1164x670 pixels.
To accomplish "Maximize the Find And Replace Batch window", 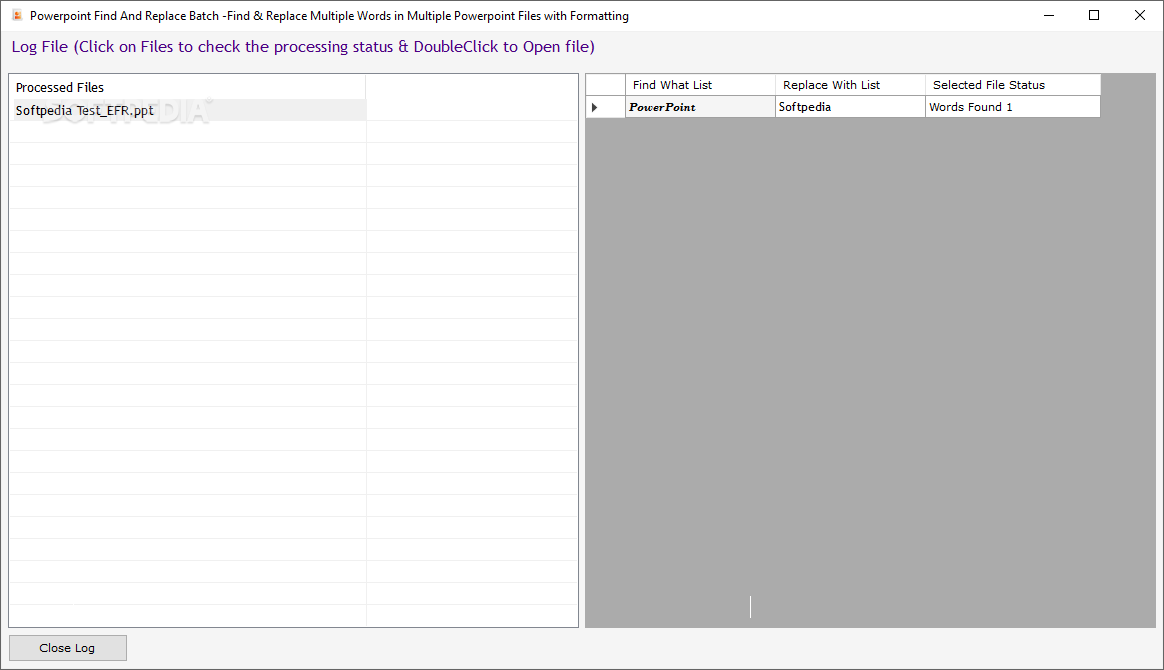I will 1094,16.
